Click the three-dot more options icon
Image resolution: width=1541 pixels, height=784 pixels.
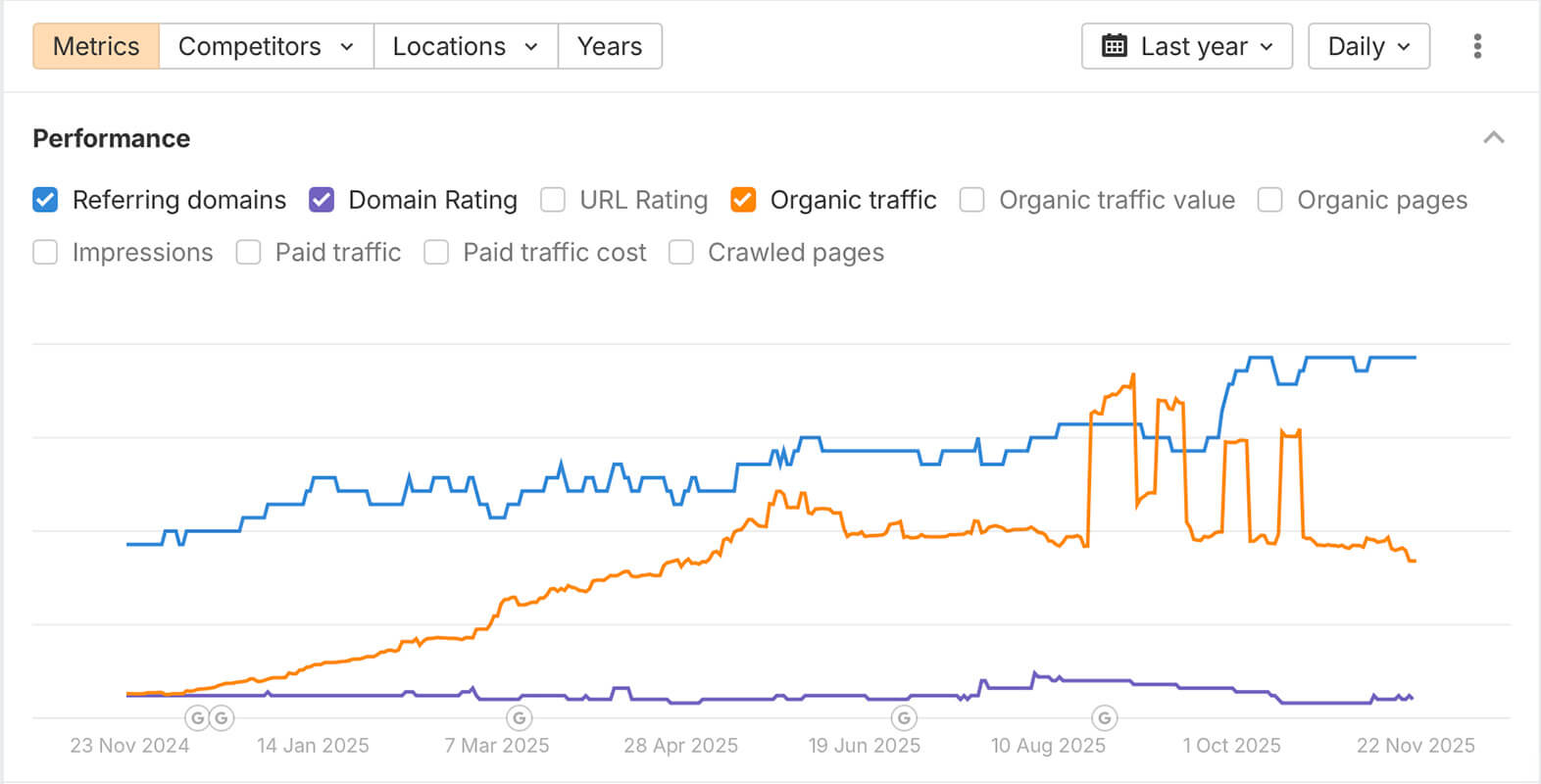(1477, 46)
